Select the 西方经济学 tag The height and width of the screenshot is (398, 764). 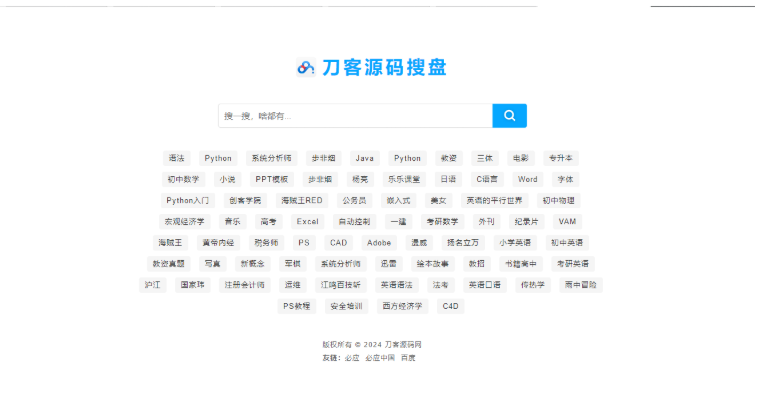click(402, 306)
